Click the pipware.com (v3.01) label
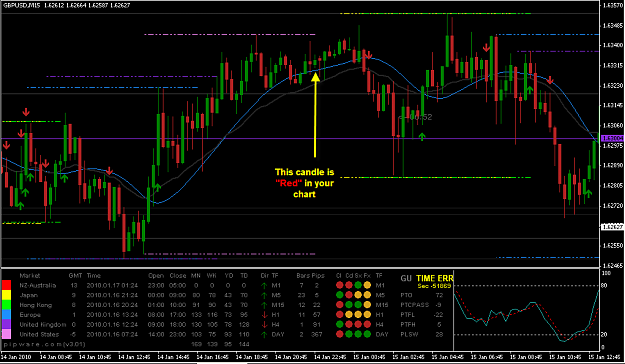Screen dimensions: 625x364 (x=44, y=344)
